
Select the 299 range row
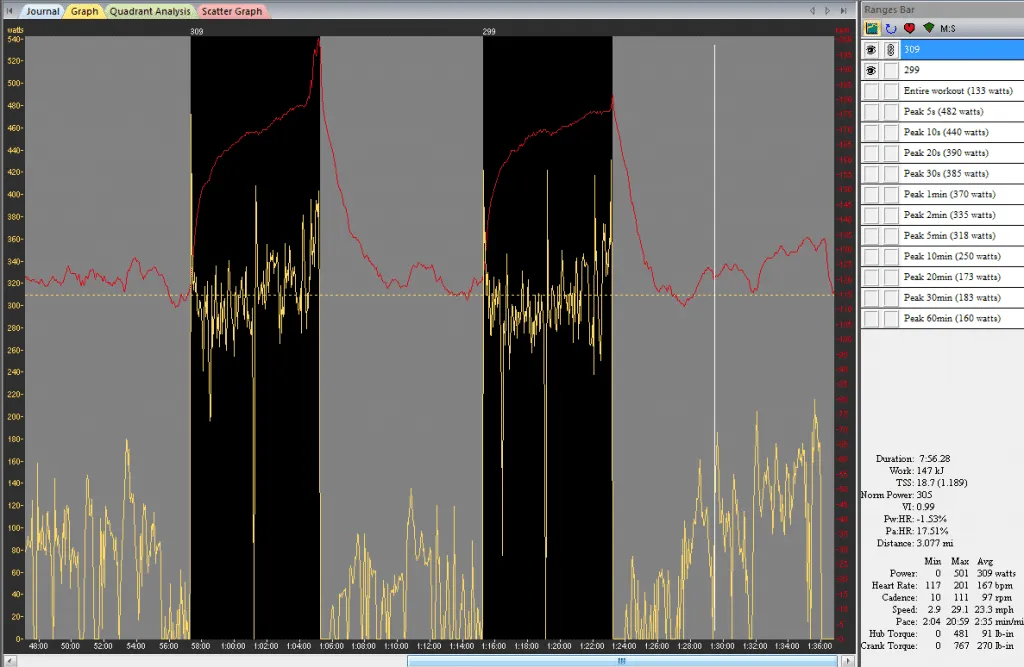[962, 70]
